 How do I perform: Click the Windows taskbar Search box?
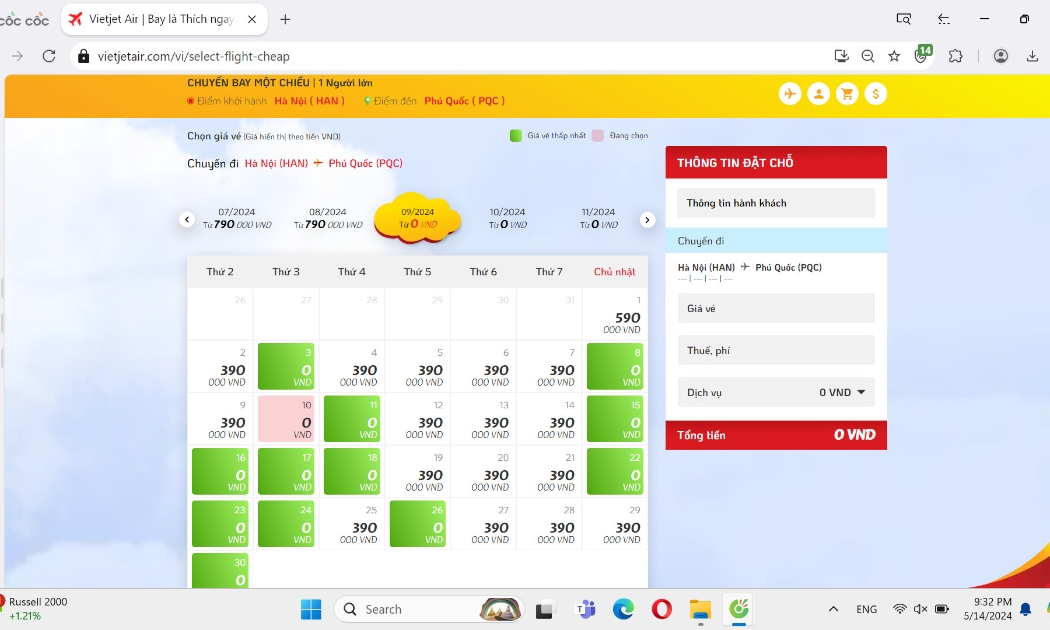[x=429, y=609]
